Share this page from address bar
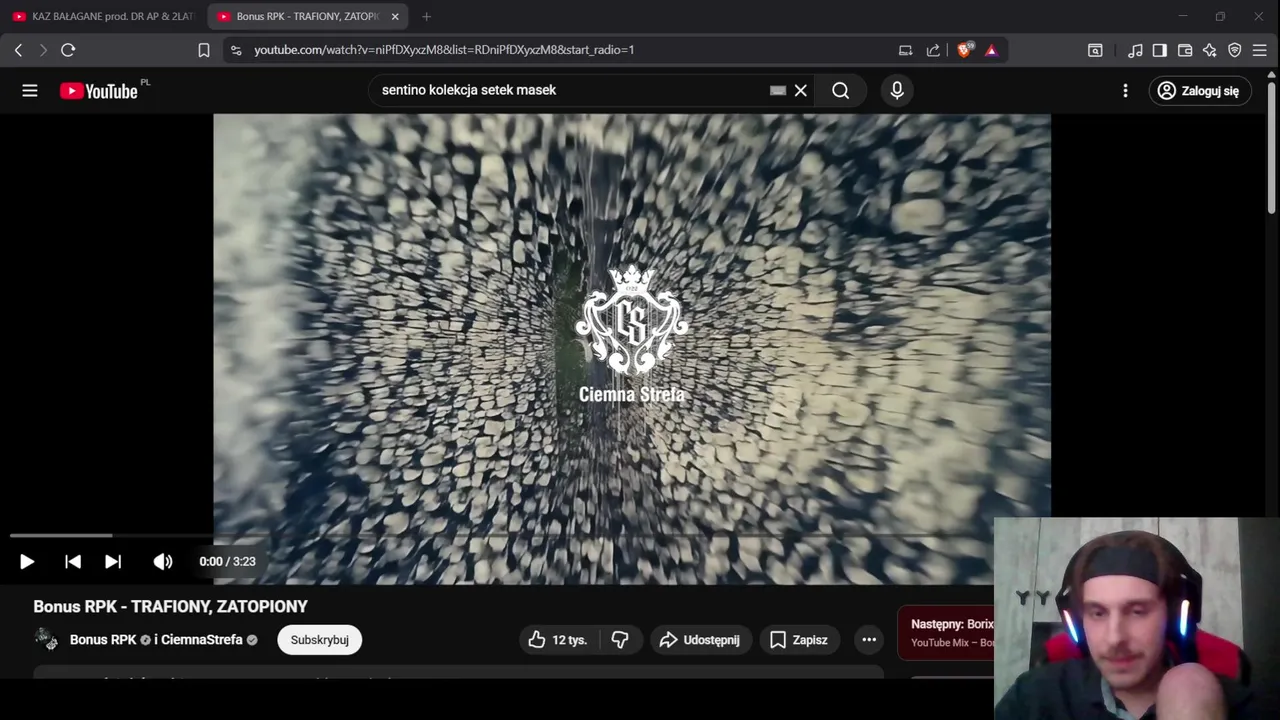The height and width of the screenshot is (720, 1280). tap(933, 50)
